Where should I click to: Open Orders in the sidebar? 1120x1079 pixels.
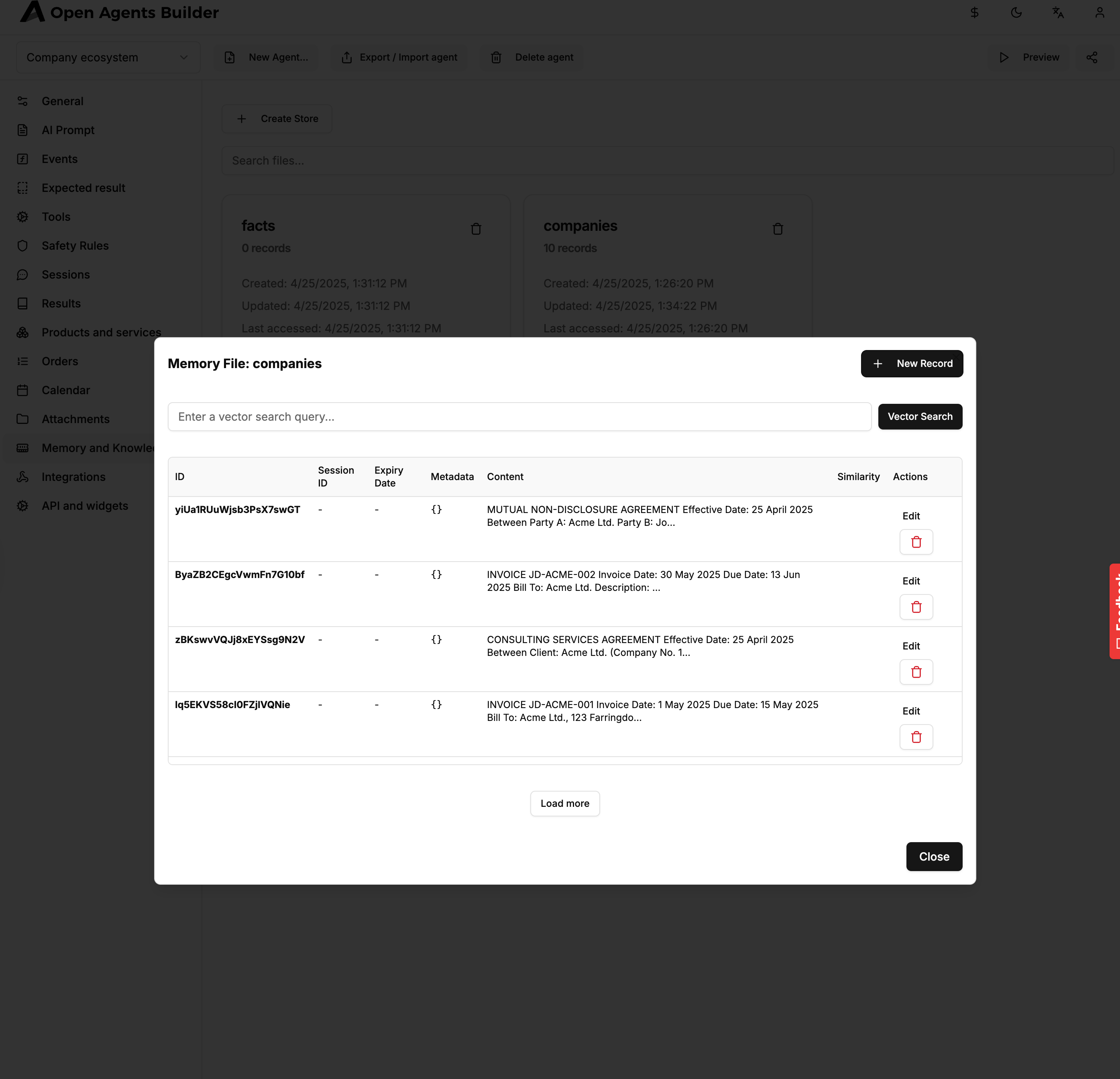pos(60,361)
